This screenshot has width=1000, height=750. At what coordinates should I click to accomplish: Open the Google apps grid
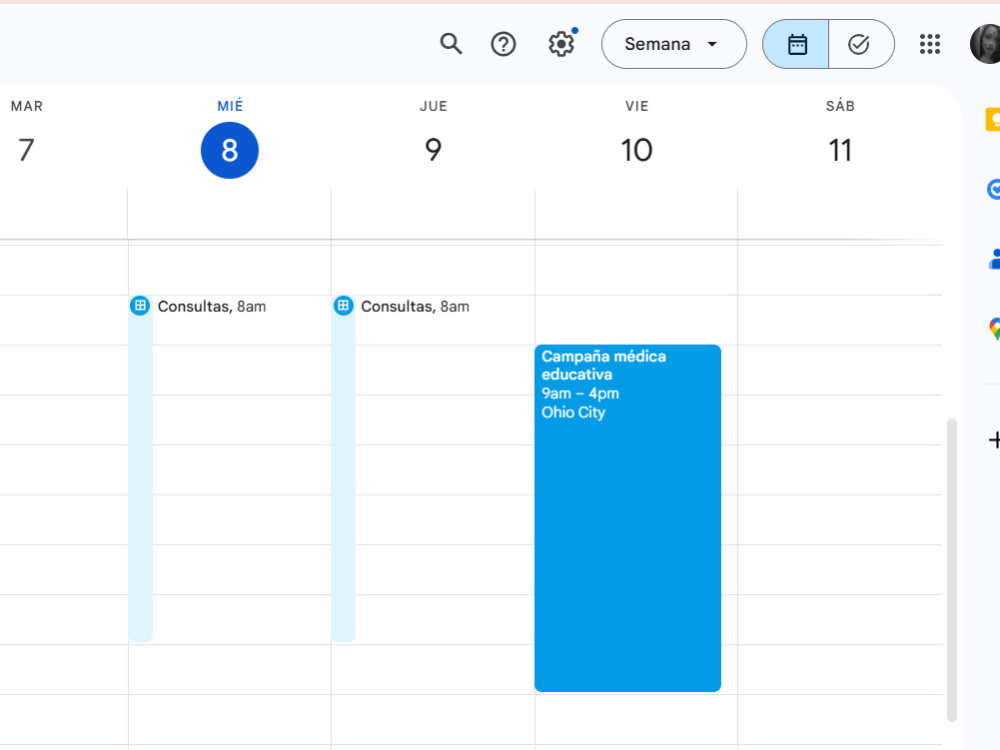point(930,44)
